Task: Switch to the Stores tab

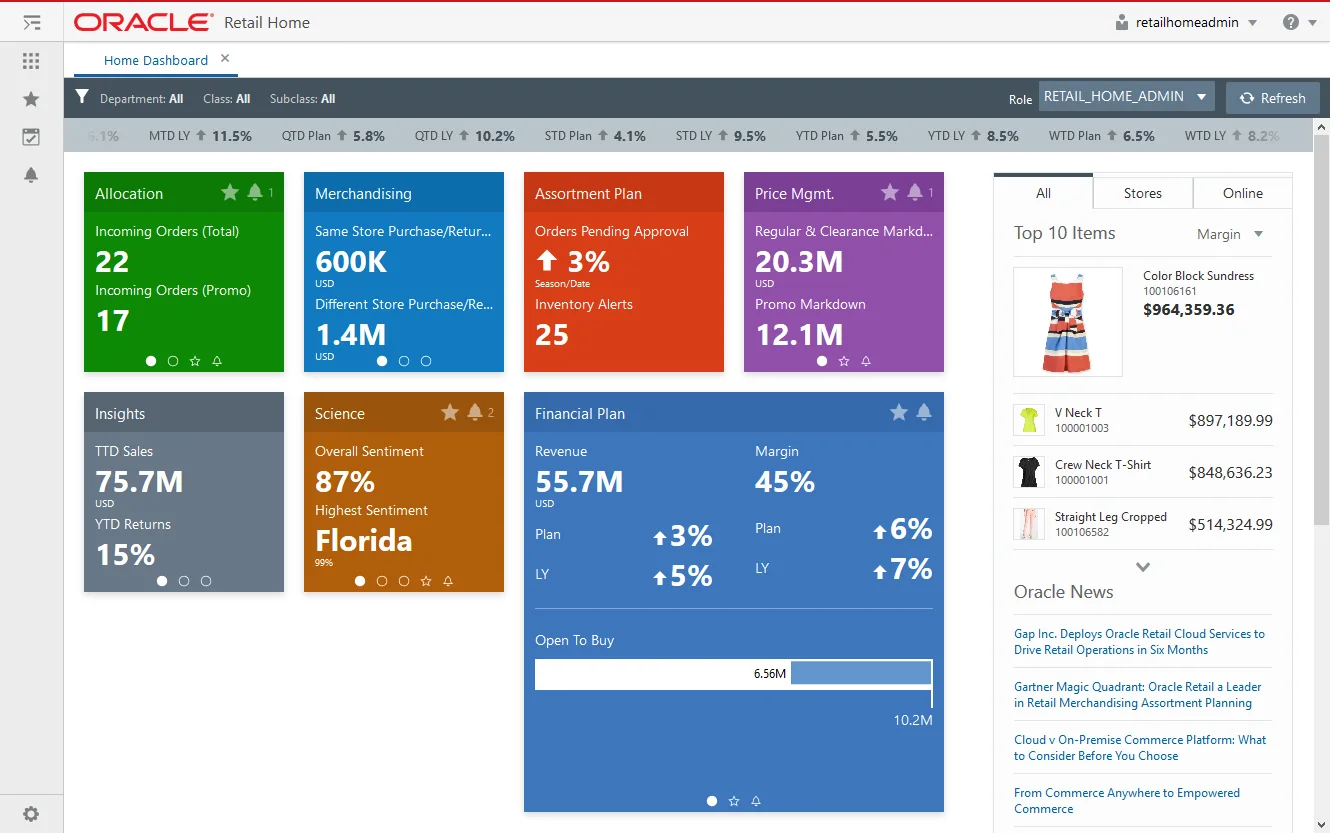Action: click(1142, 193)
